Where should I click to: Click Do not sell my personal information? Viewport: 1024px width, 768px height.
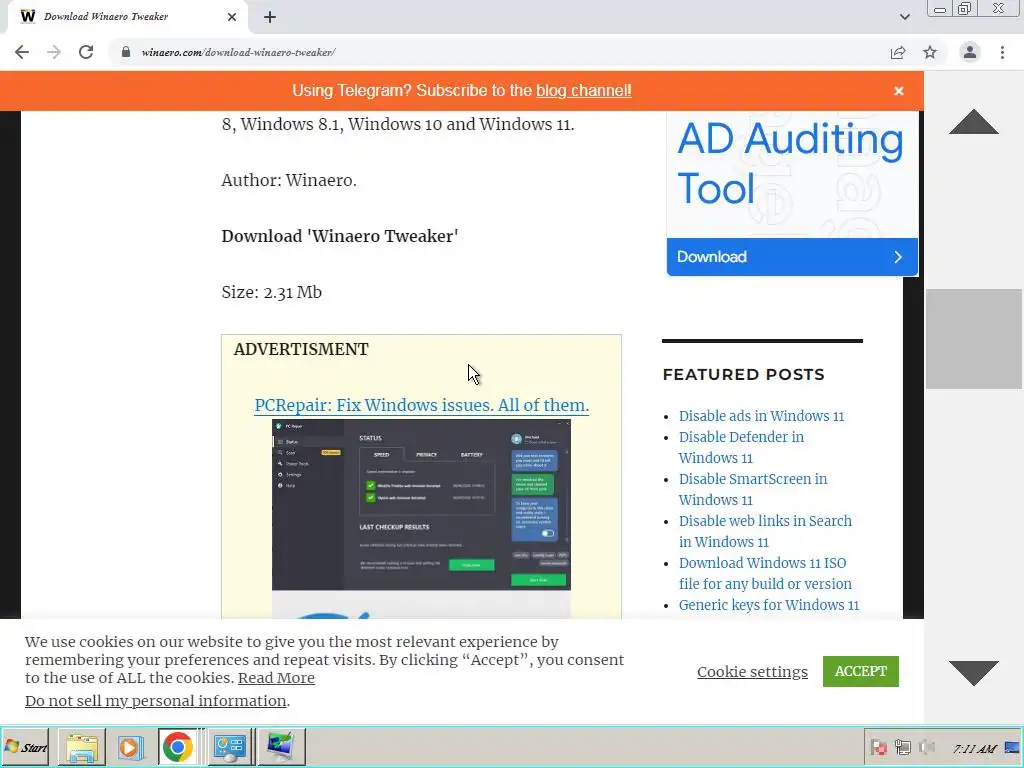155,701
